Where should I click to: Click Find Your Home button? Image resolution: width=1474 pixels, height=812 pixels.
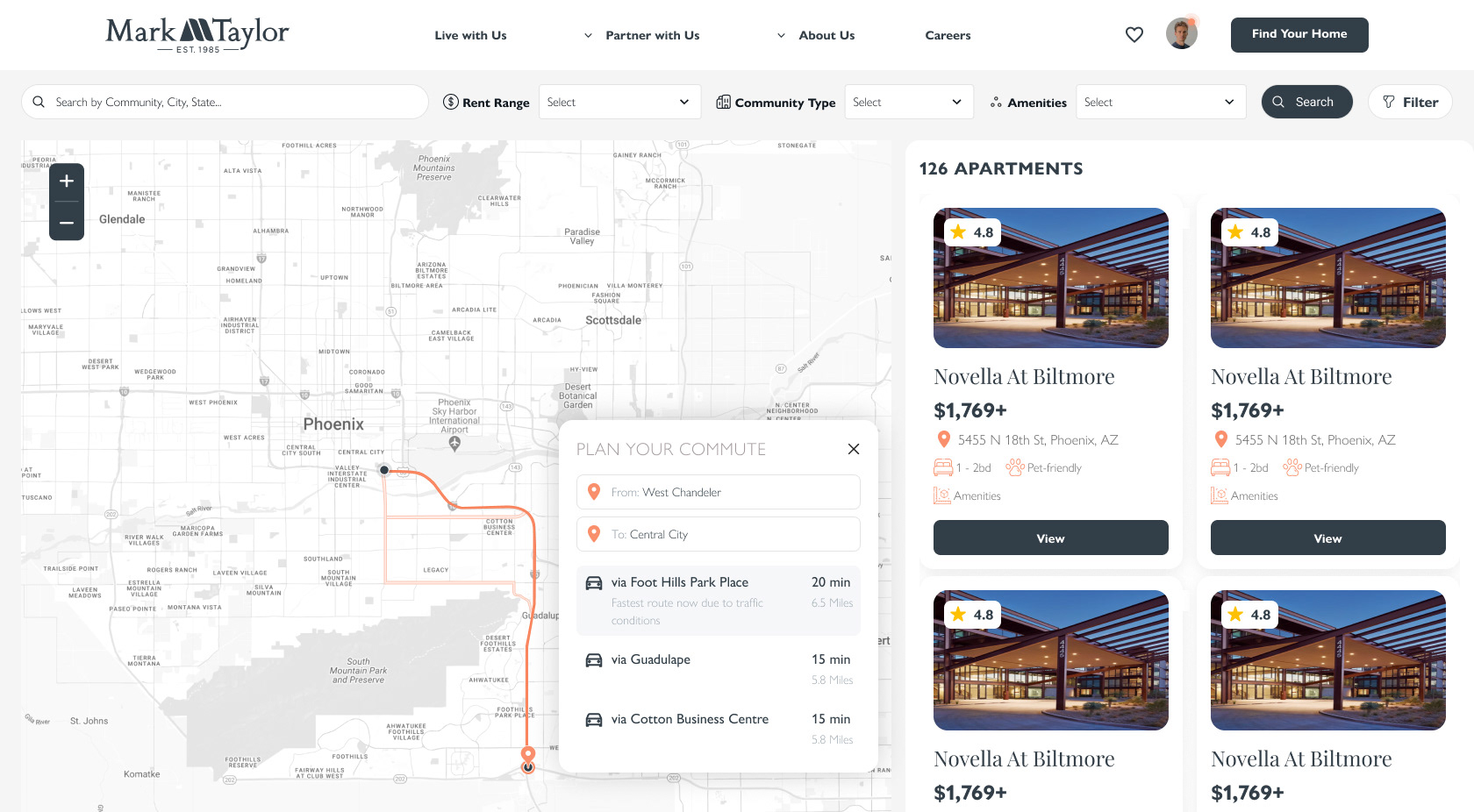coord(1299,35)
